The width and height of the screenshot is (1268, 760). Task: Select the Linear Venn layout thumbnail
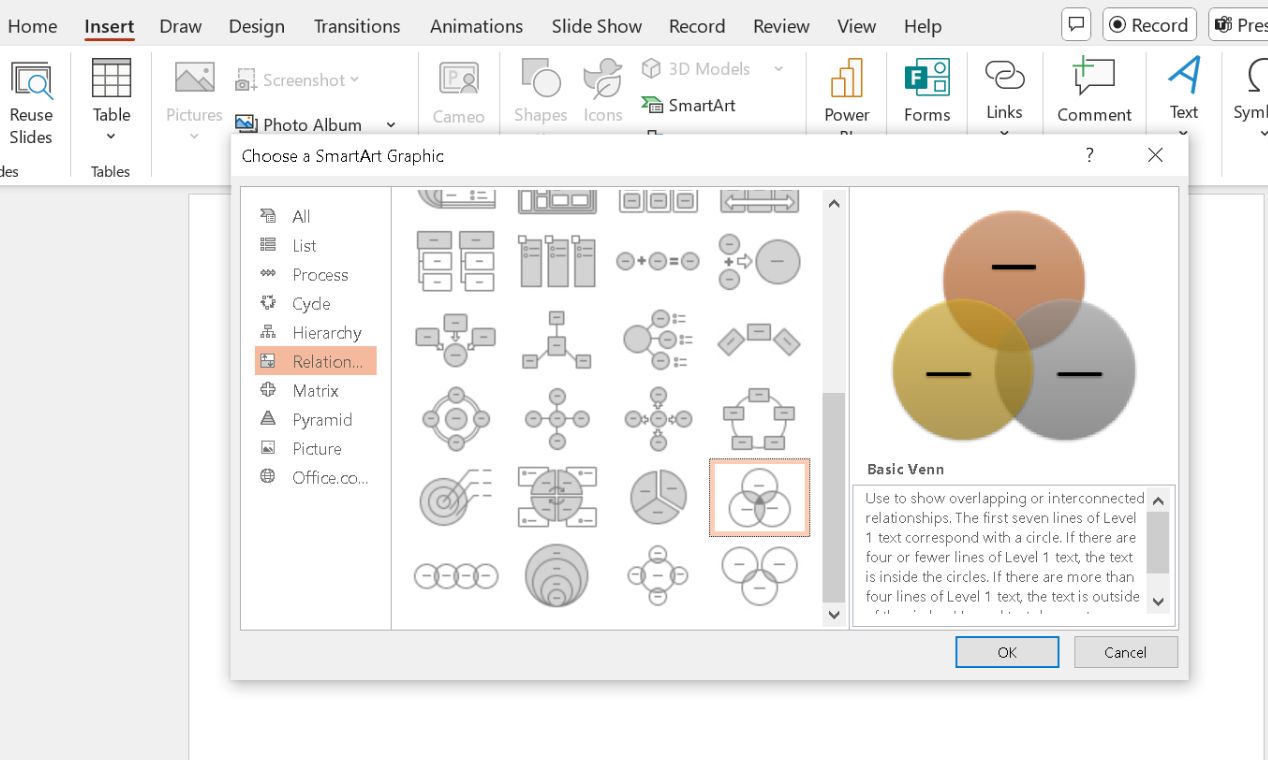coord(456,576)
